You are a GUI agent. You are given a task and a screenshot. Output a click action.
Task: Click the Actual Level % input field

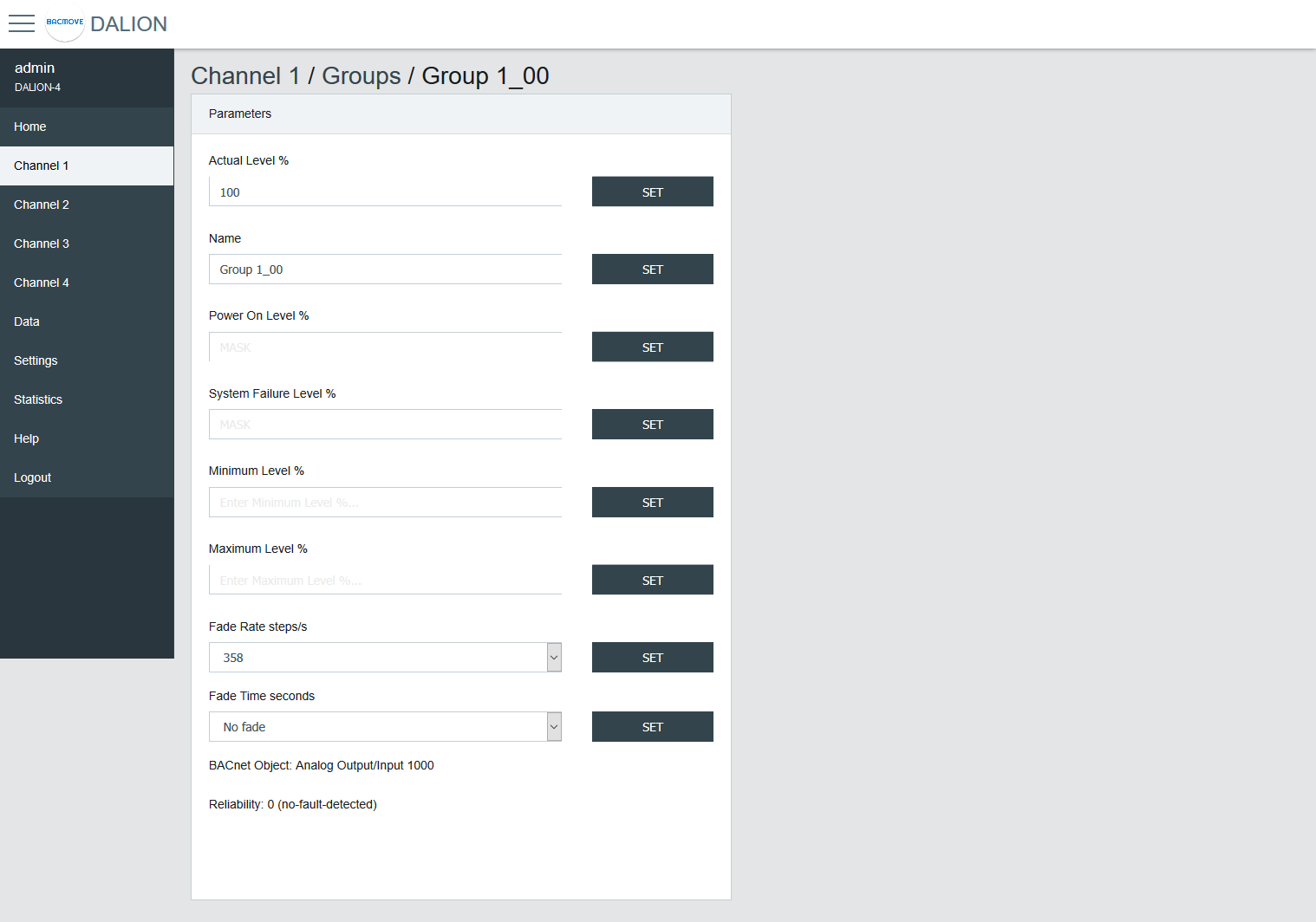coord(385,192)
